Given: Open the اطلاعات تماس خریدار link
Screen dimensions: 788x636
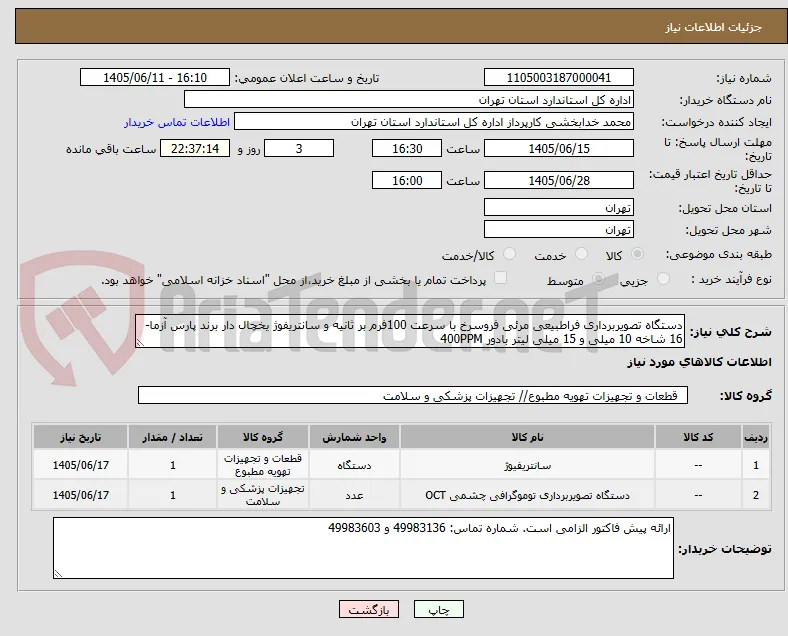Looking at the screenshot, I should click(177, 122).
